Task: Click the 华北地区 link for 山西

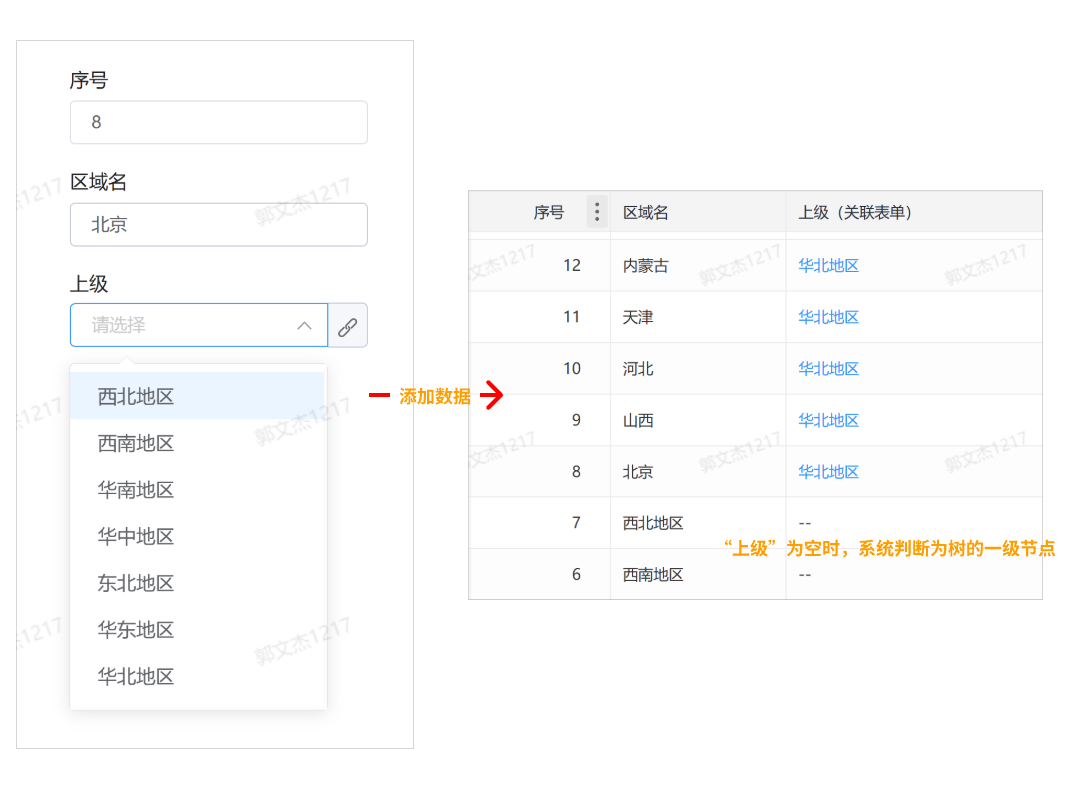Action: [x=828, y=420]
